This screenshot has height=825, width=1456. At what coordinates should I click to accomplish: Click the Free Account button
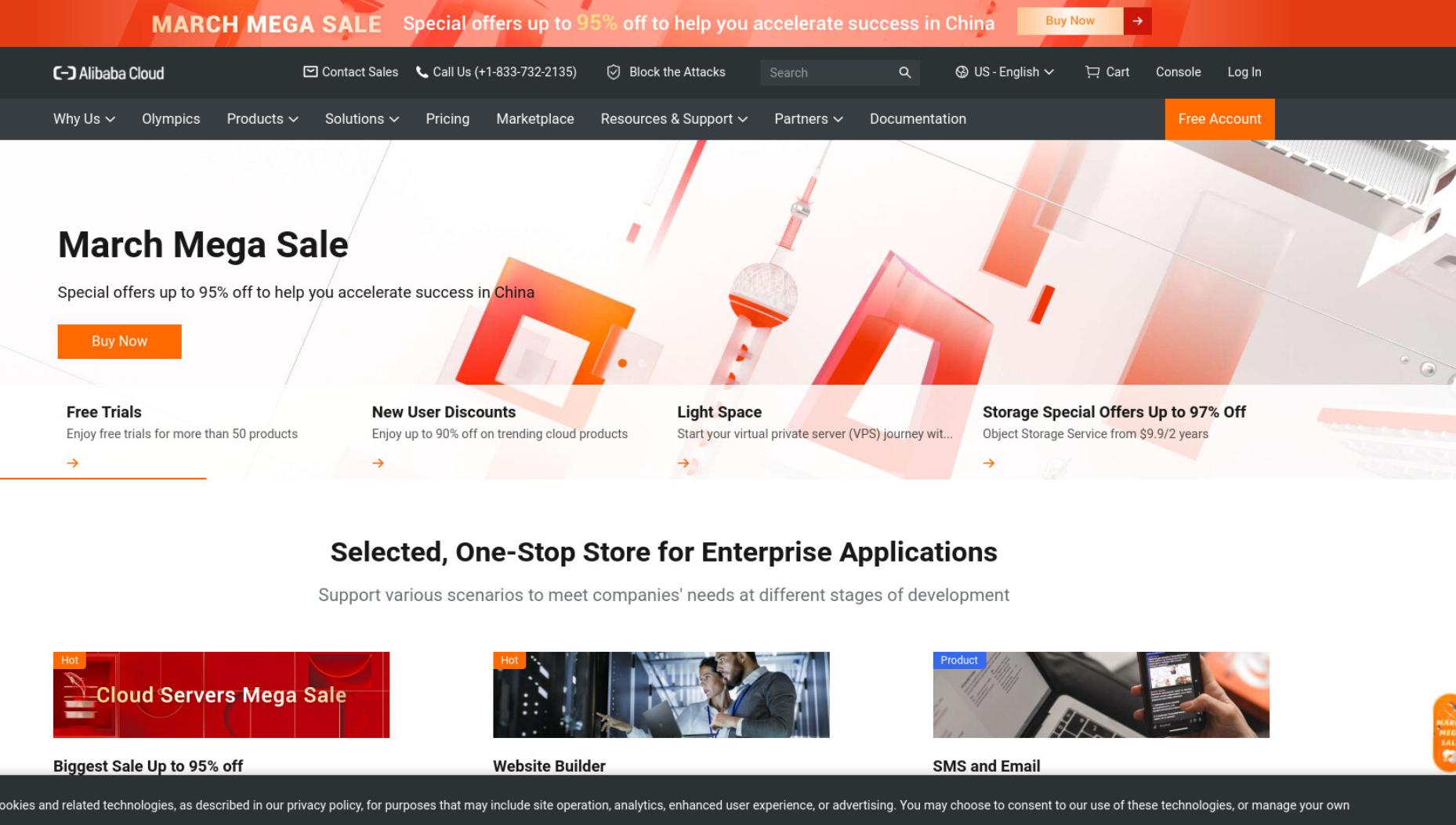pyautogui.click(x=1219, y=119)
